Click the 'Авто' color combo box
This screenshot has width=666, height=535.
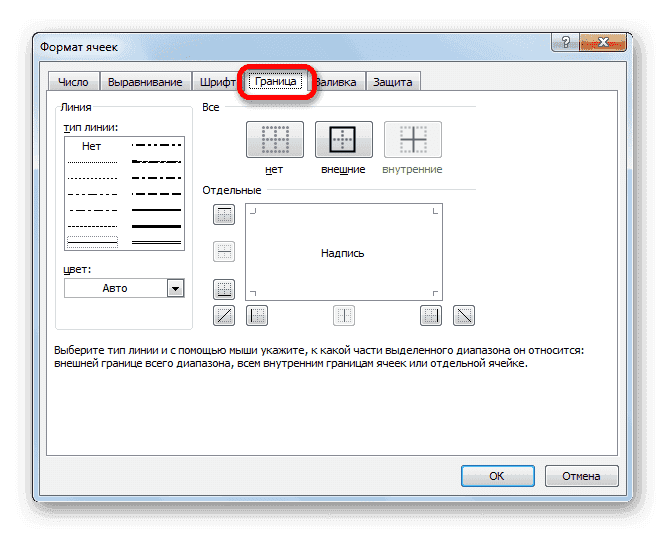tap(115, 288)
